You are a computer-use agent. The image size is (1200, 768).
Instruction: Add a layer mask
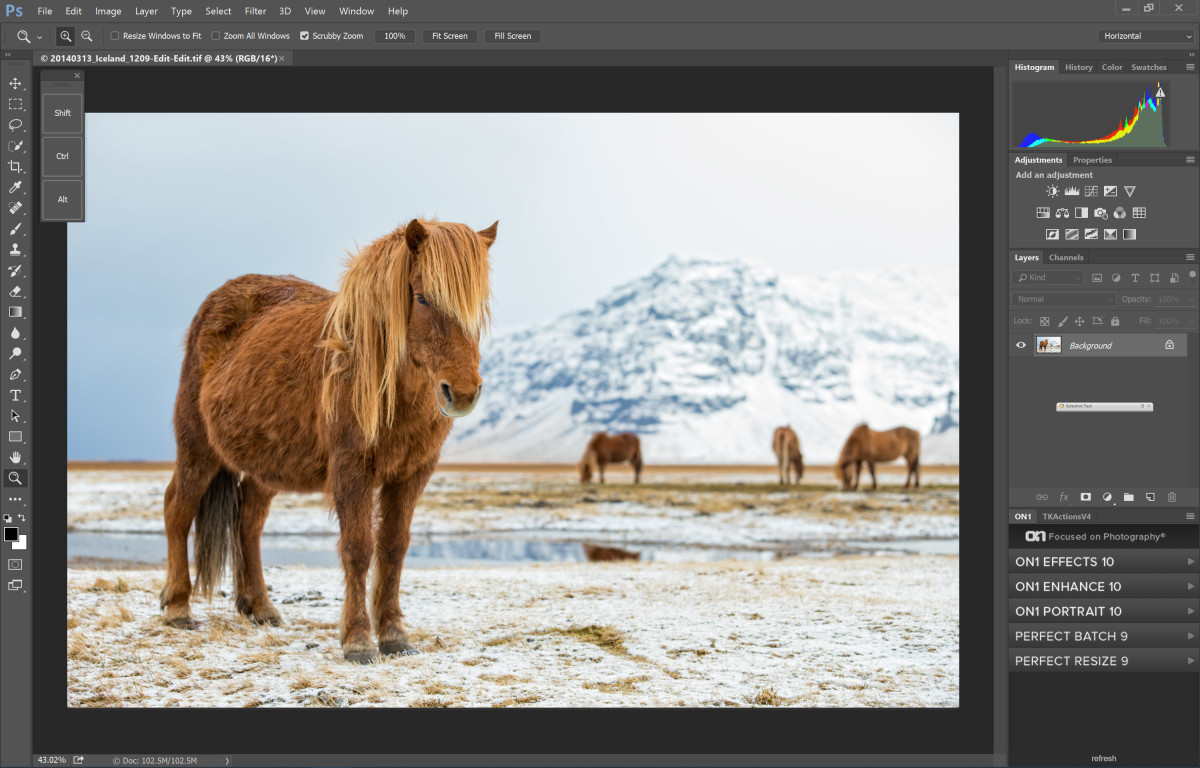click(x=1086, y=497)
